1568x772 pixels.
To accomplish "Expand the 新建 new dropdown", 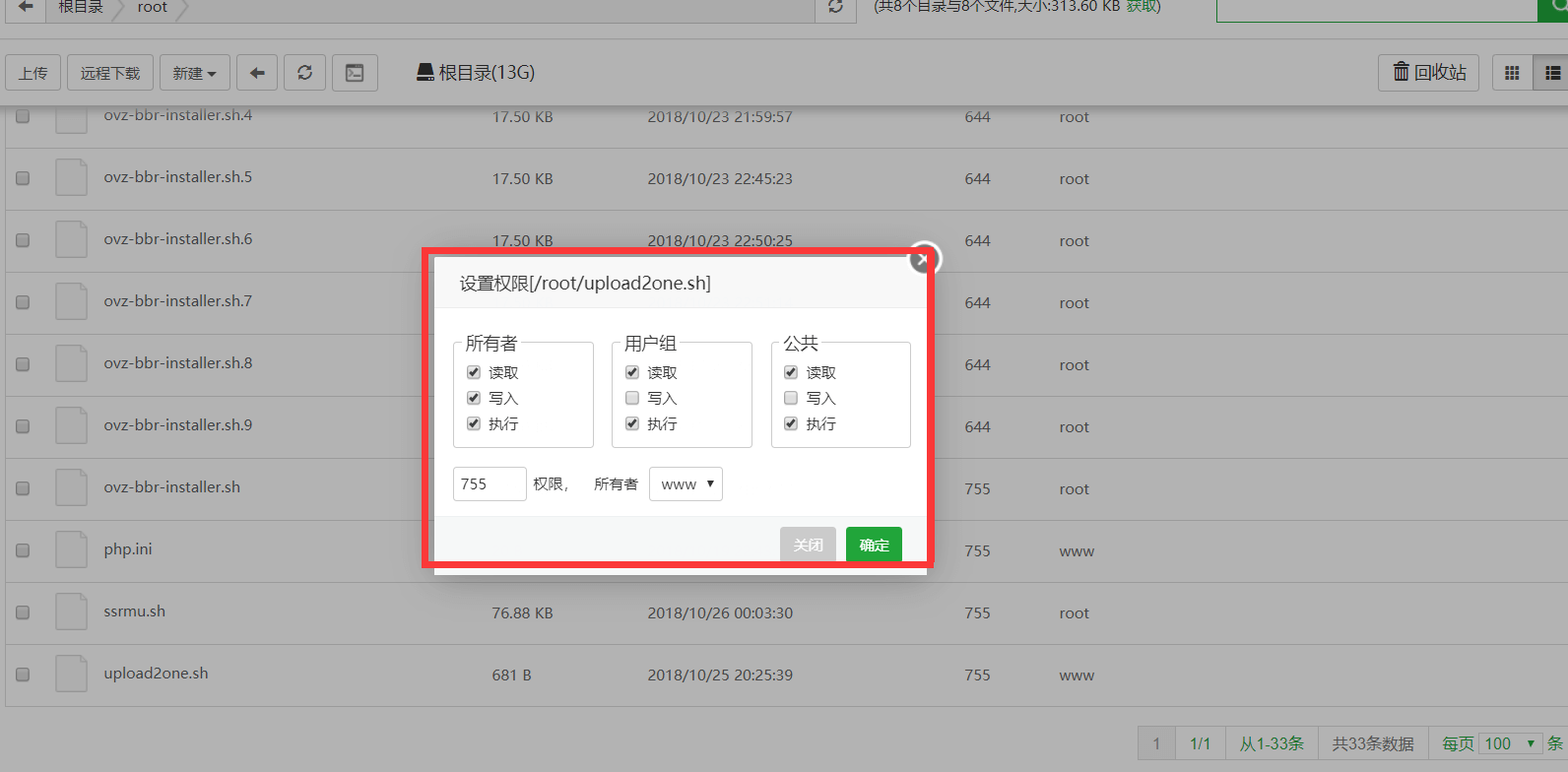I will tap(194, 73).
